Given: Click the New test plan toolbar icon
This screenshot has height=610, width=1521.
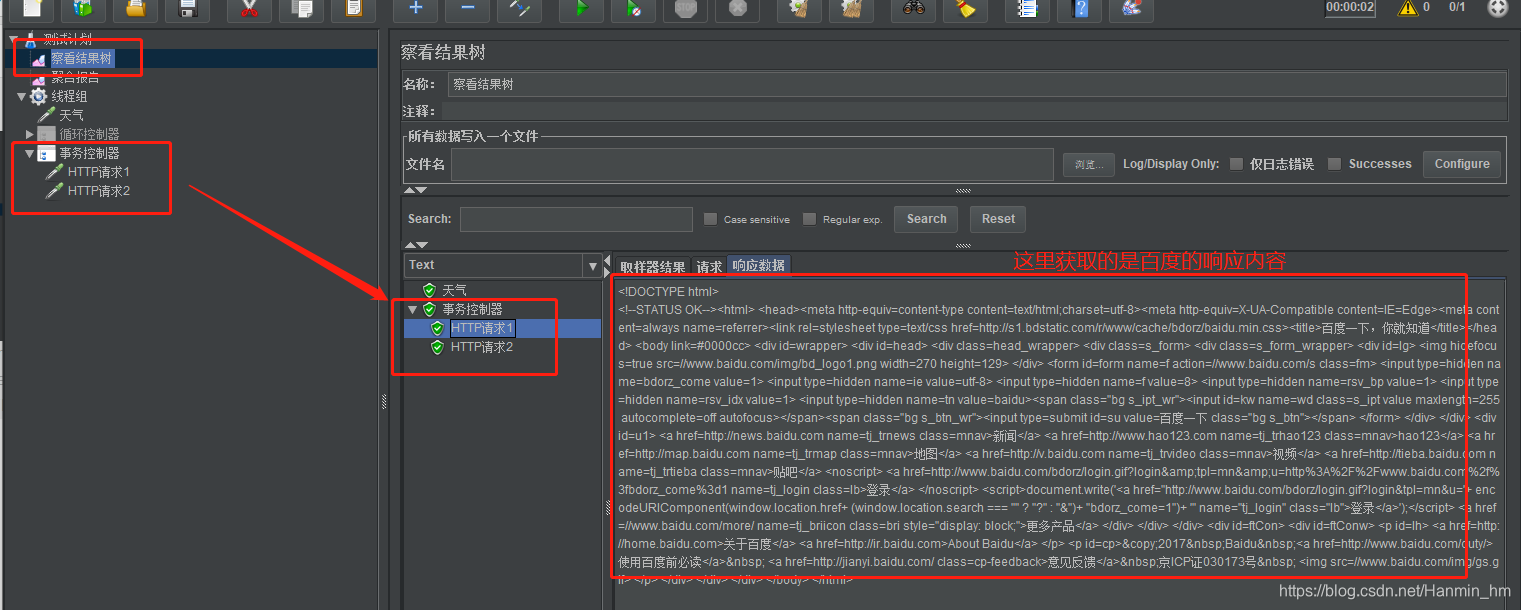Looking at the screenshot, I should 32,8.
